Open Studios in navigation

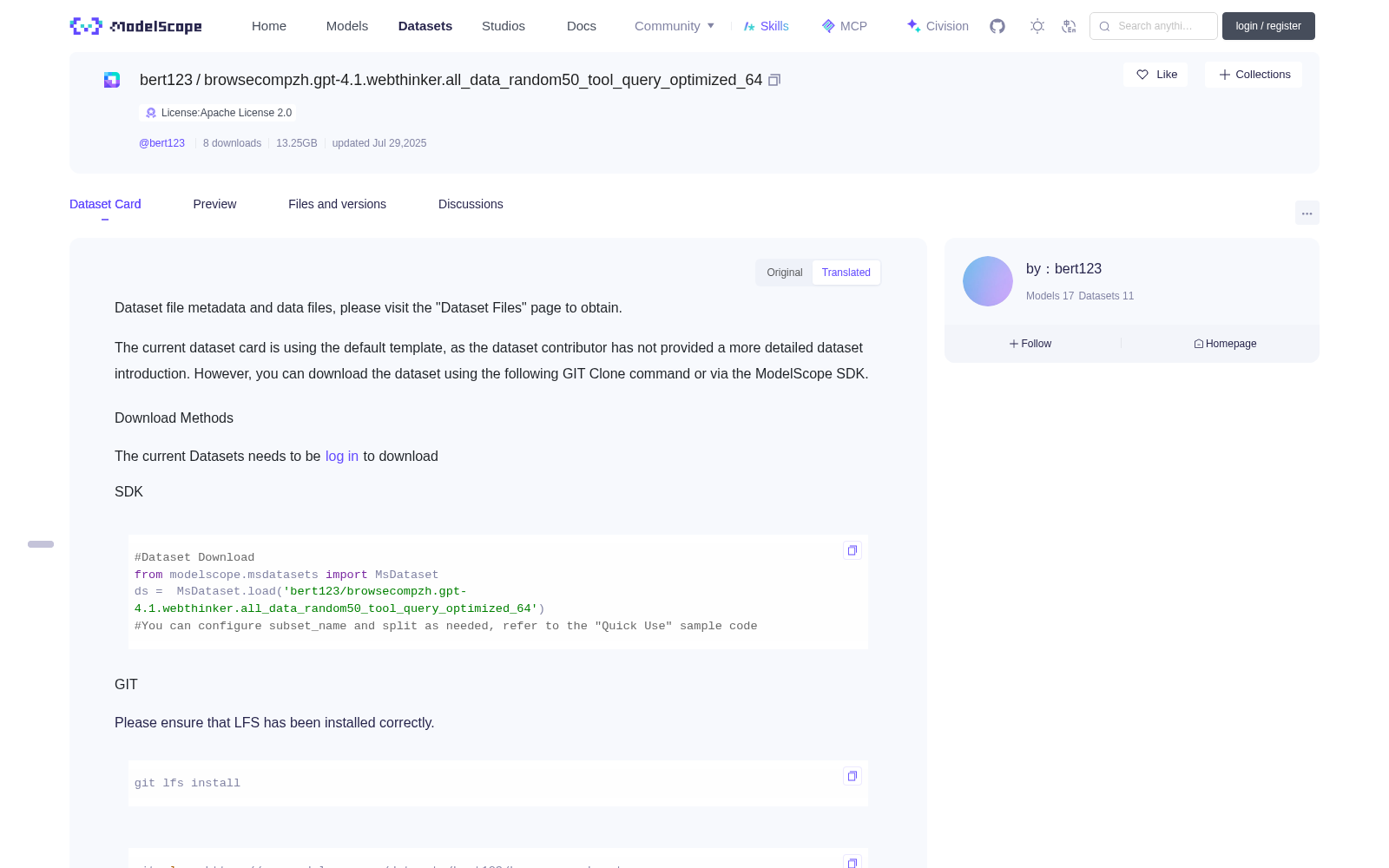point(504,26)
